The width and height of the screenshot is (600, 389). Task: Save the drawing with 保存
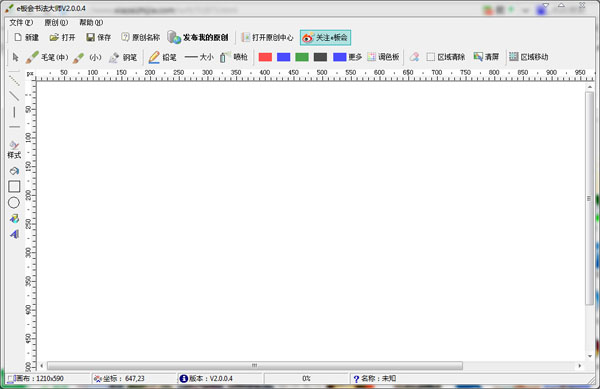click(98, 37)
